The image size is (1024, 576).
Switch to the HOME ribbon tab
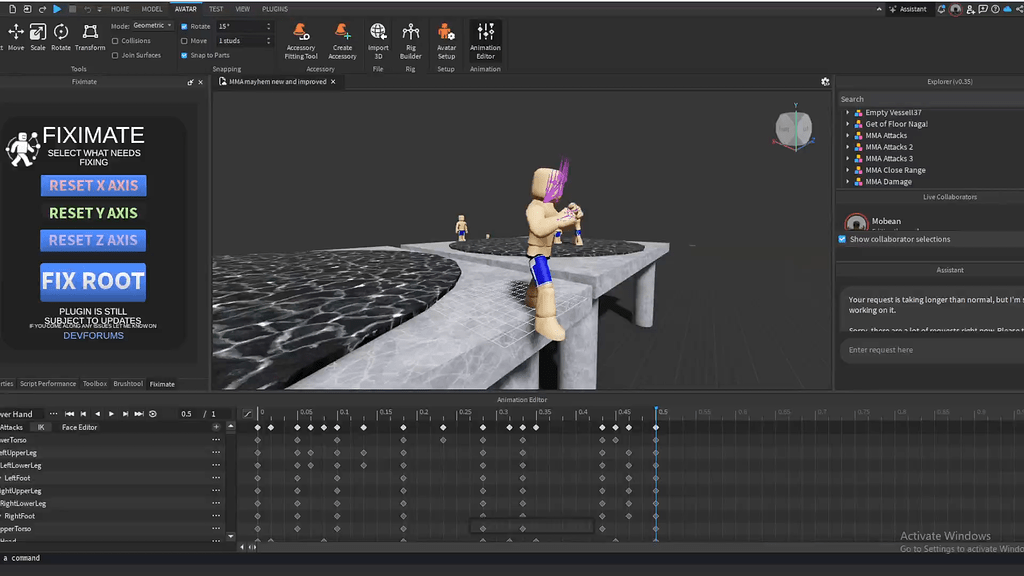120,9
